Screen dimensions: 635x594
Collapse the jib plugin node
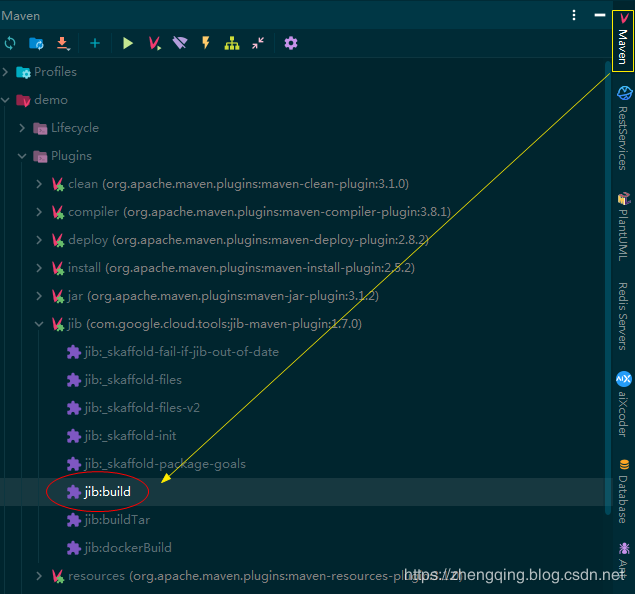[39, 324]
